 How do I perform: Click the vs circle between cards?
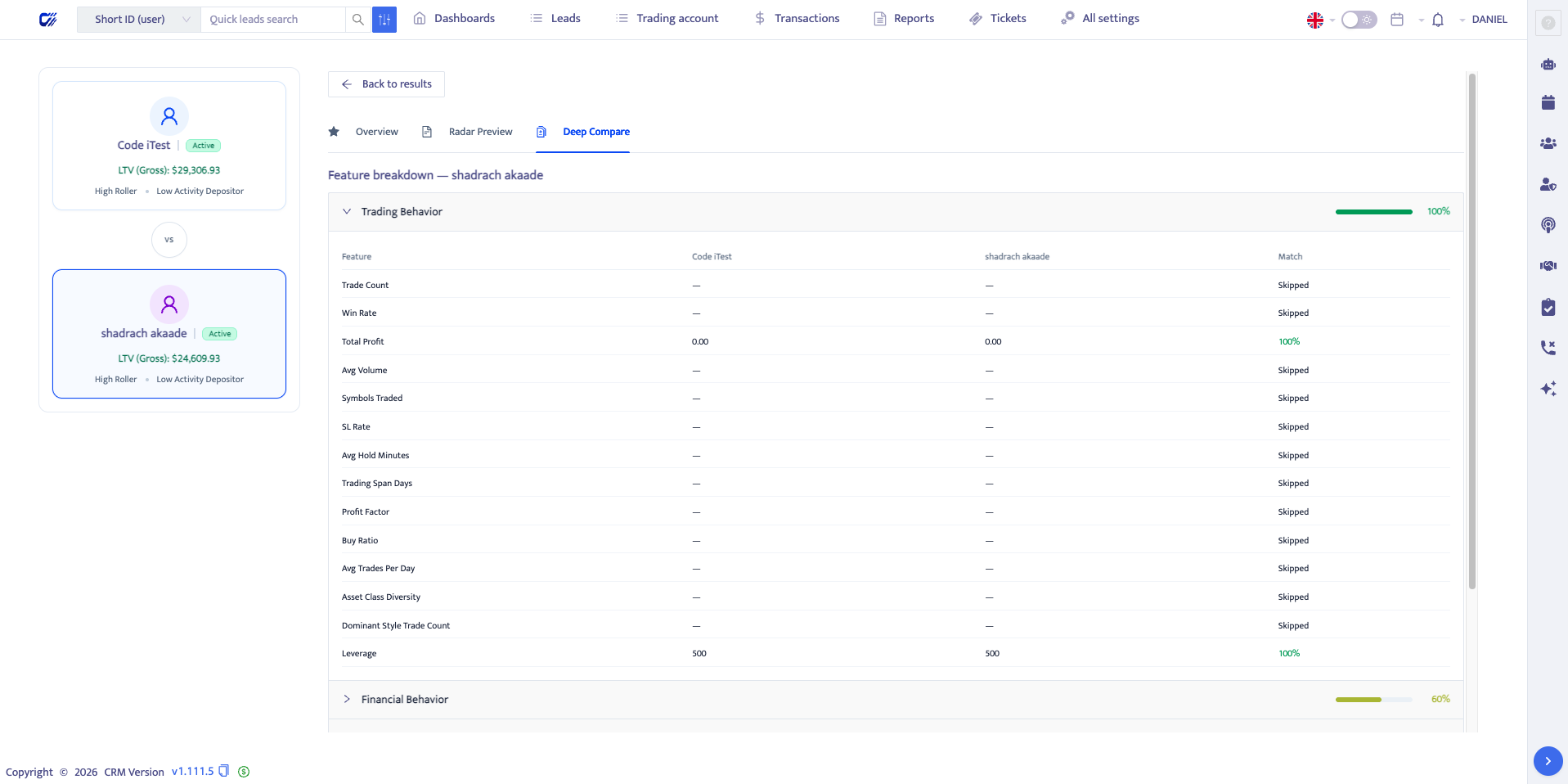pos(169,240)
